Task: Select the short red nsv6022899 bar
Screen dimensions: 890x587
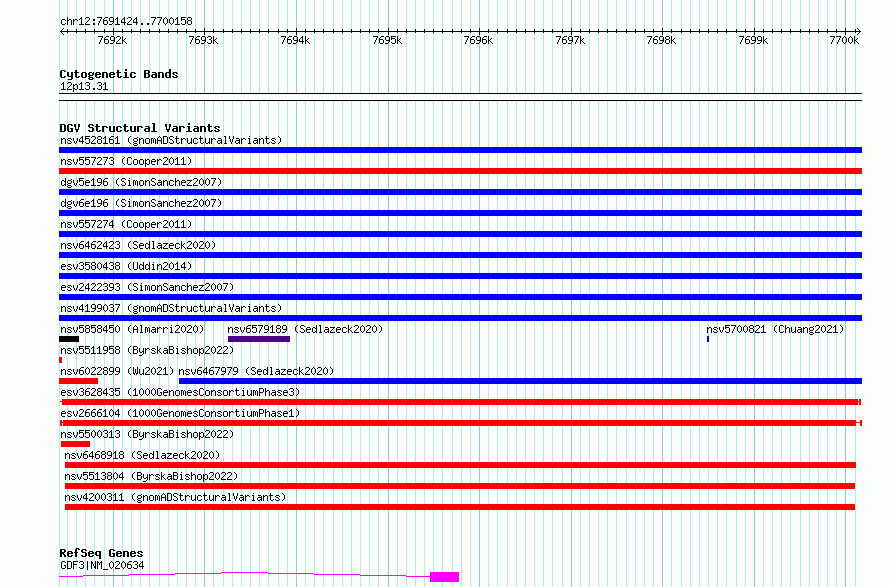Action: (78, 381)
